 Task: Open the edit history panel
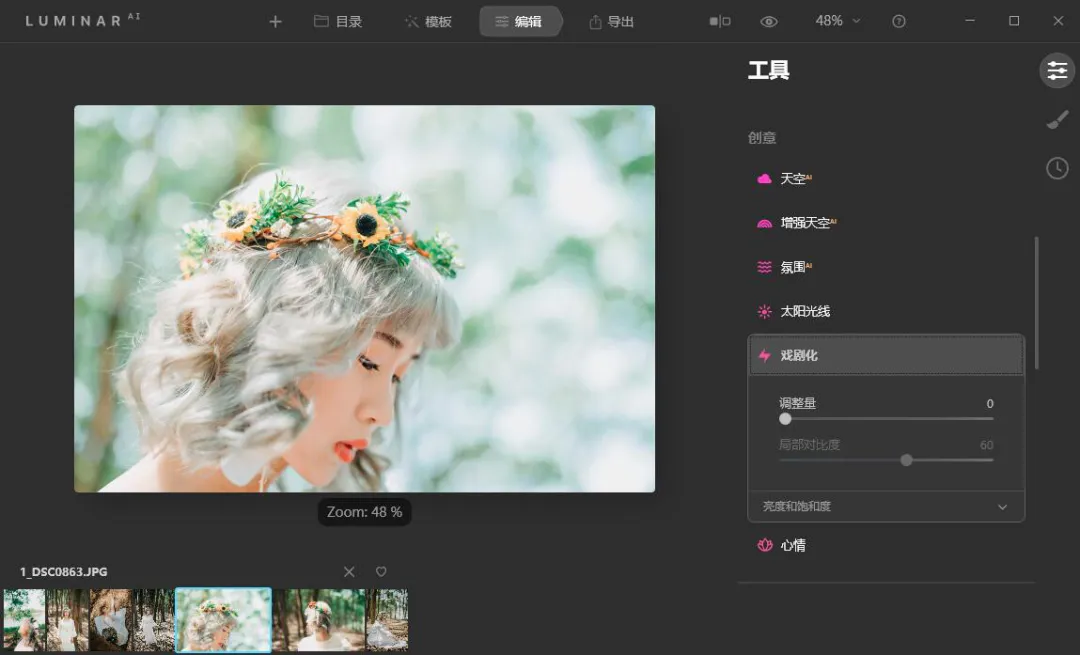pyautogui.click(x=1057, y=168)
